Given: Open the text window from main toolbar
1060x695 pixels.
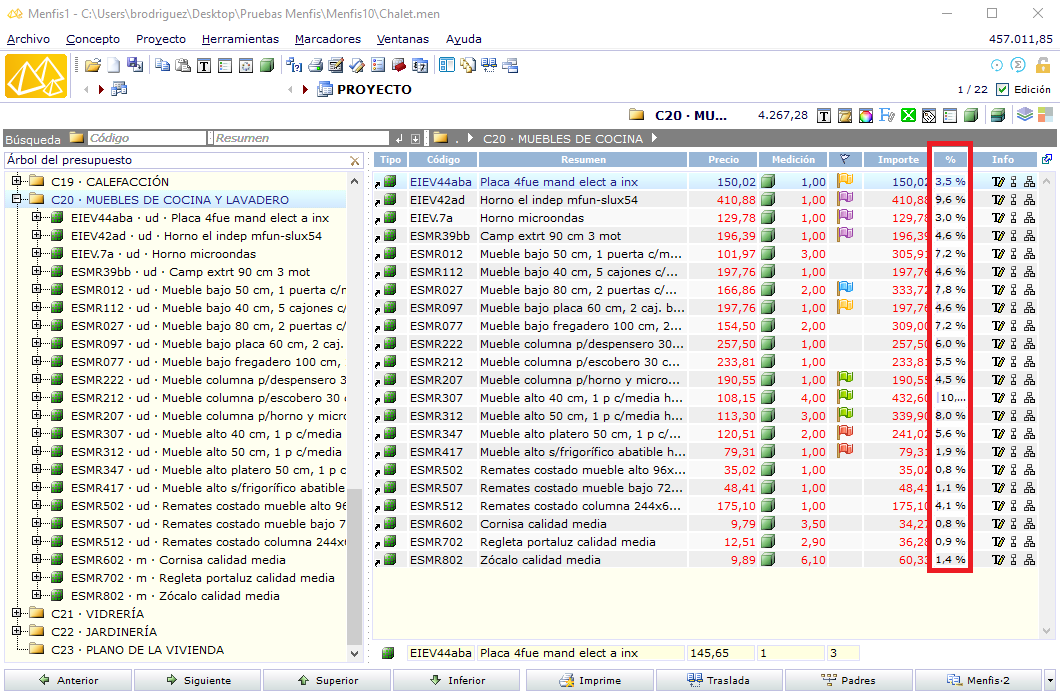Looking at the screenshot, I should pos(204,66).
